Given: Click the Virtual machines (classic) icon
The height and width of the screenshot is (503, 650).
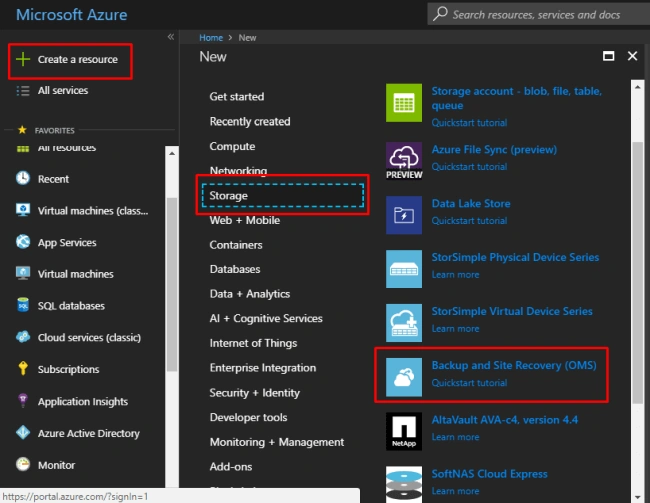Looking at the screenshot, I should (x=23, y=210).
